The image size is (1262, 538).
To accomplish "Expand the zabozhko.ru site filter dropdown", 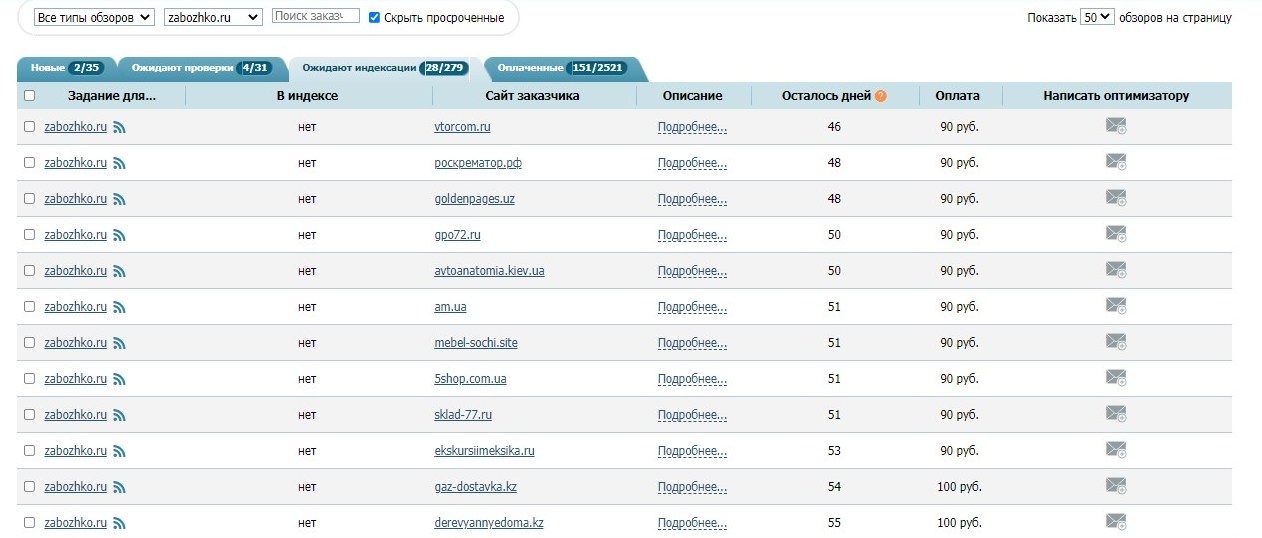I will (213, 17).
